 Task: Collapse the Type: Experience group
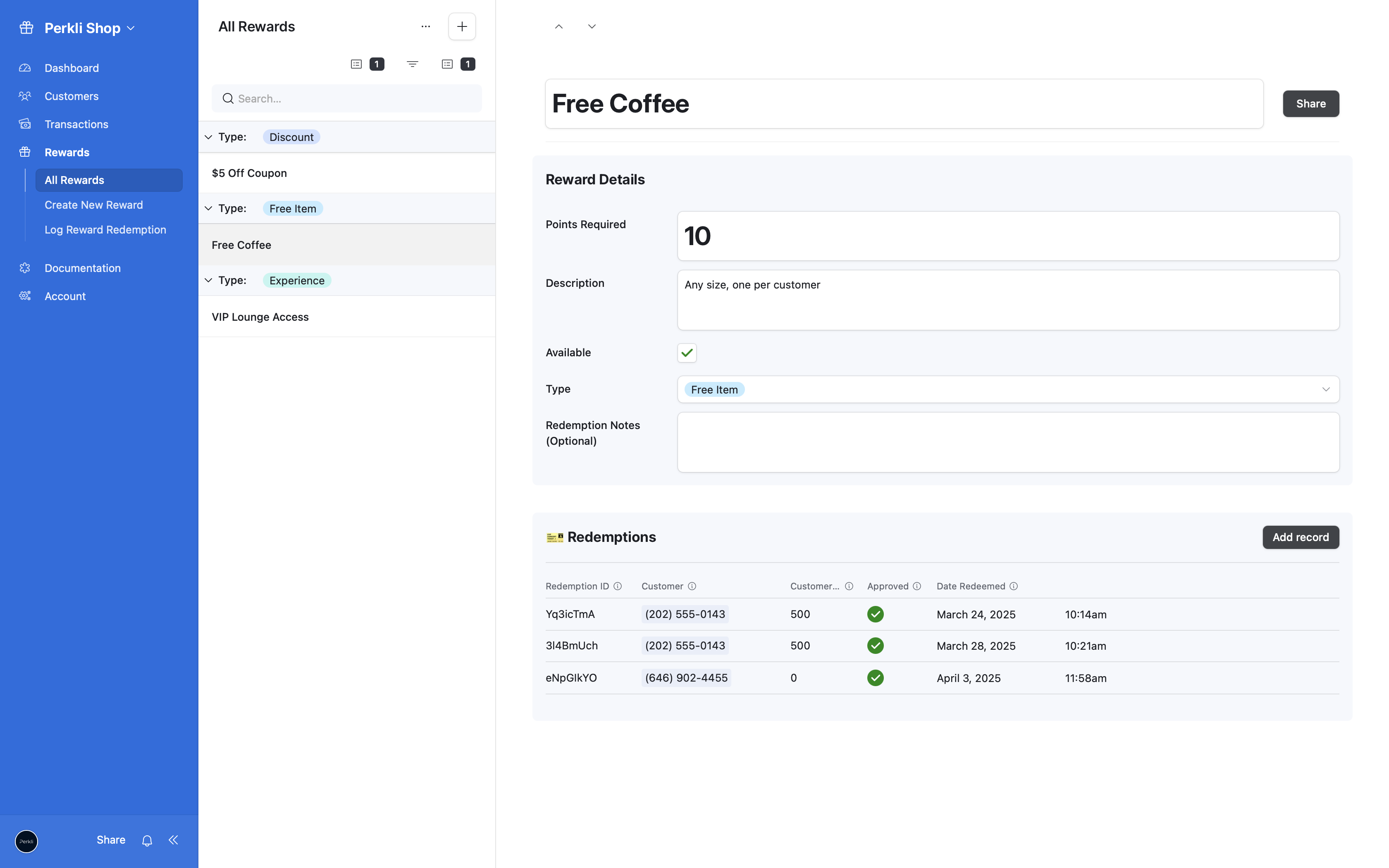pos(208,280)
